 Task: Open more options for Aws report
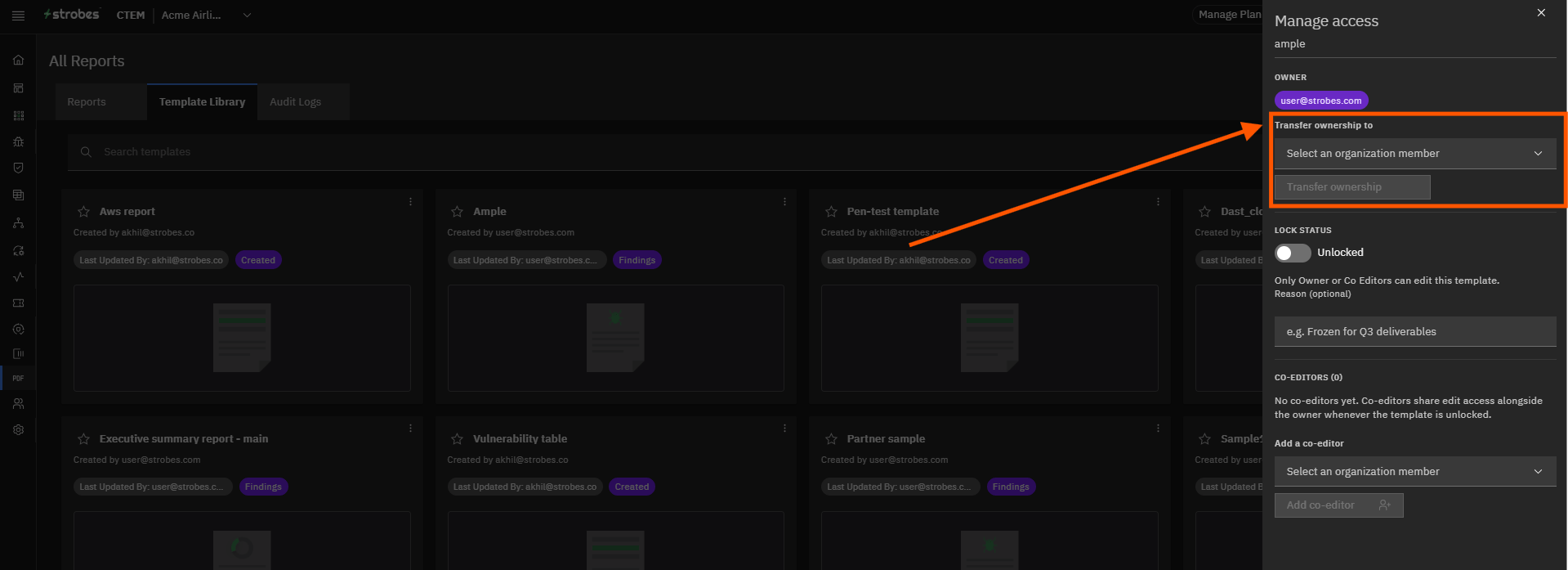(410, 201)
